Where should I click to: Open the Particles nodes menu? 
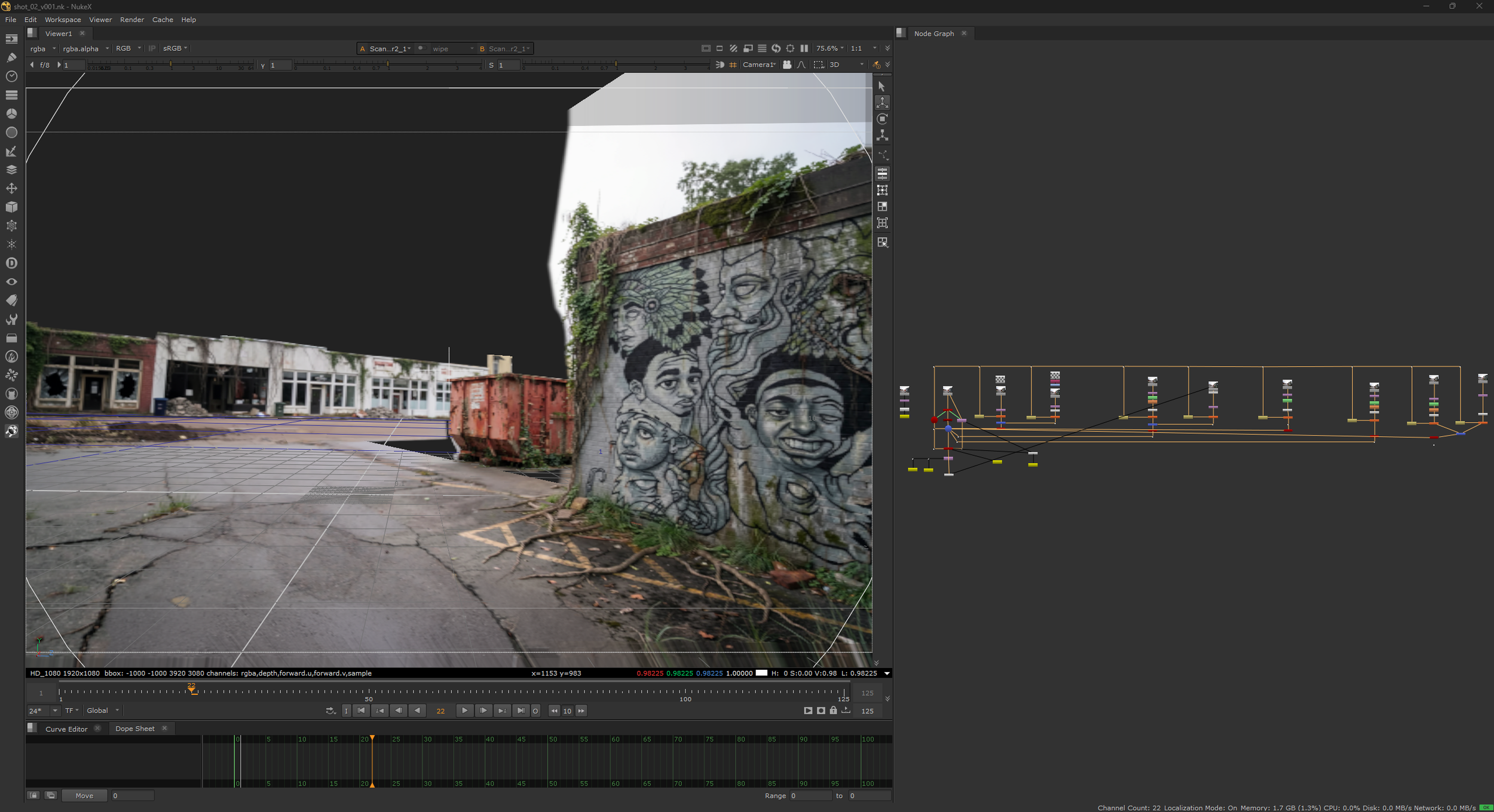11,244
